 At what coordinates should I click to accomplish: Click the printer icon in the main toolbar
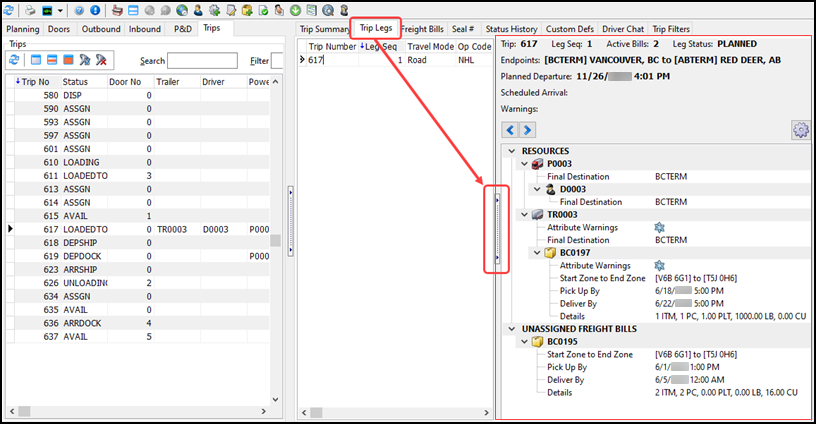31,10
